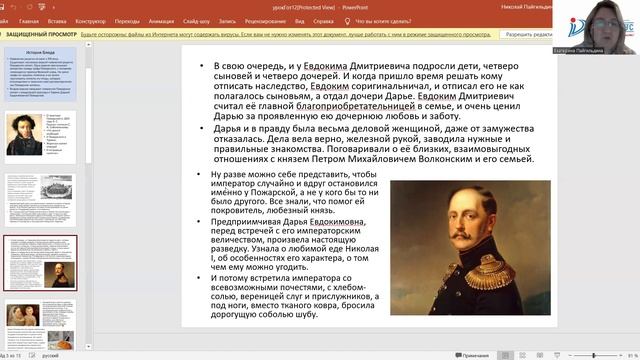Click the protected view warning message link
Image resolution: width=640 pixels, height=360 pixels.
tap(286, 35)
